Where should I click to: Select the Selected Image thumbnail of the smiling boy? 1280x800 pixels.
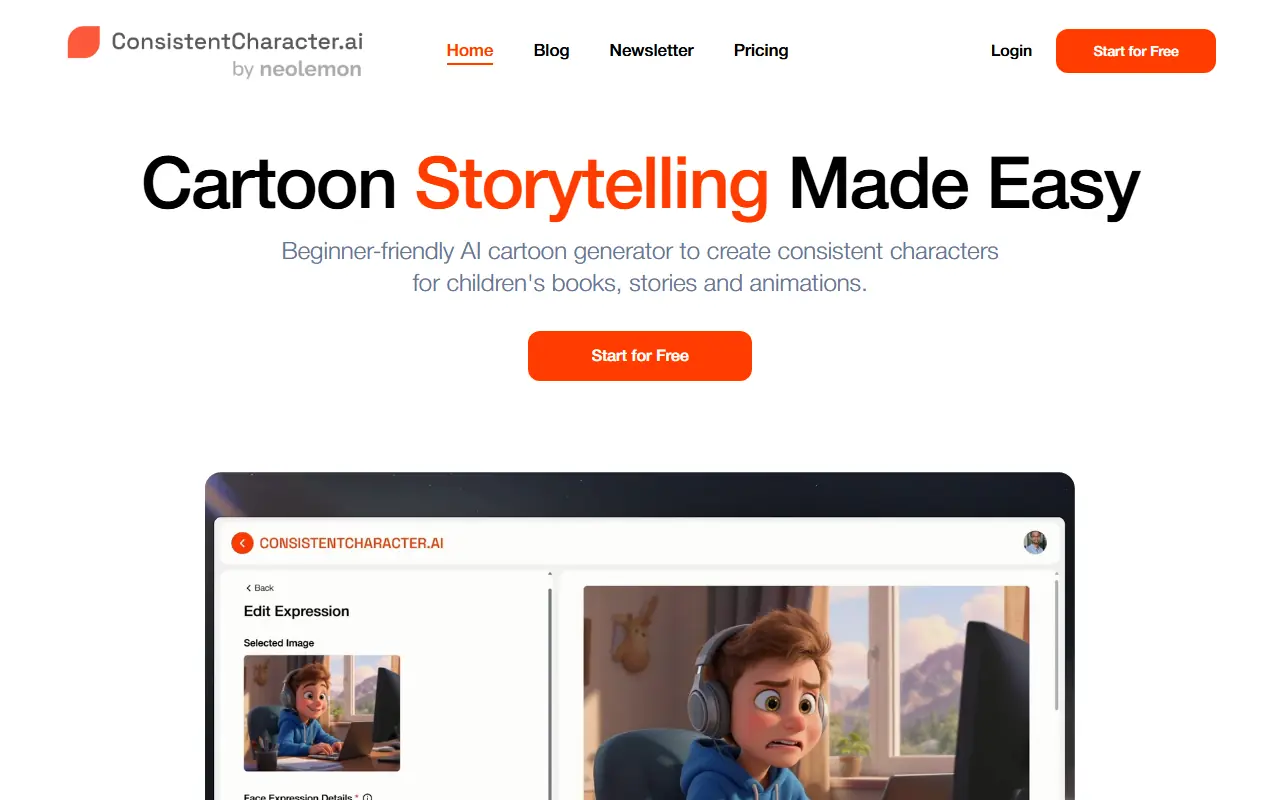tap(322, 713)
